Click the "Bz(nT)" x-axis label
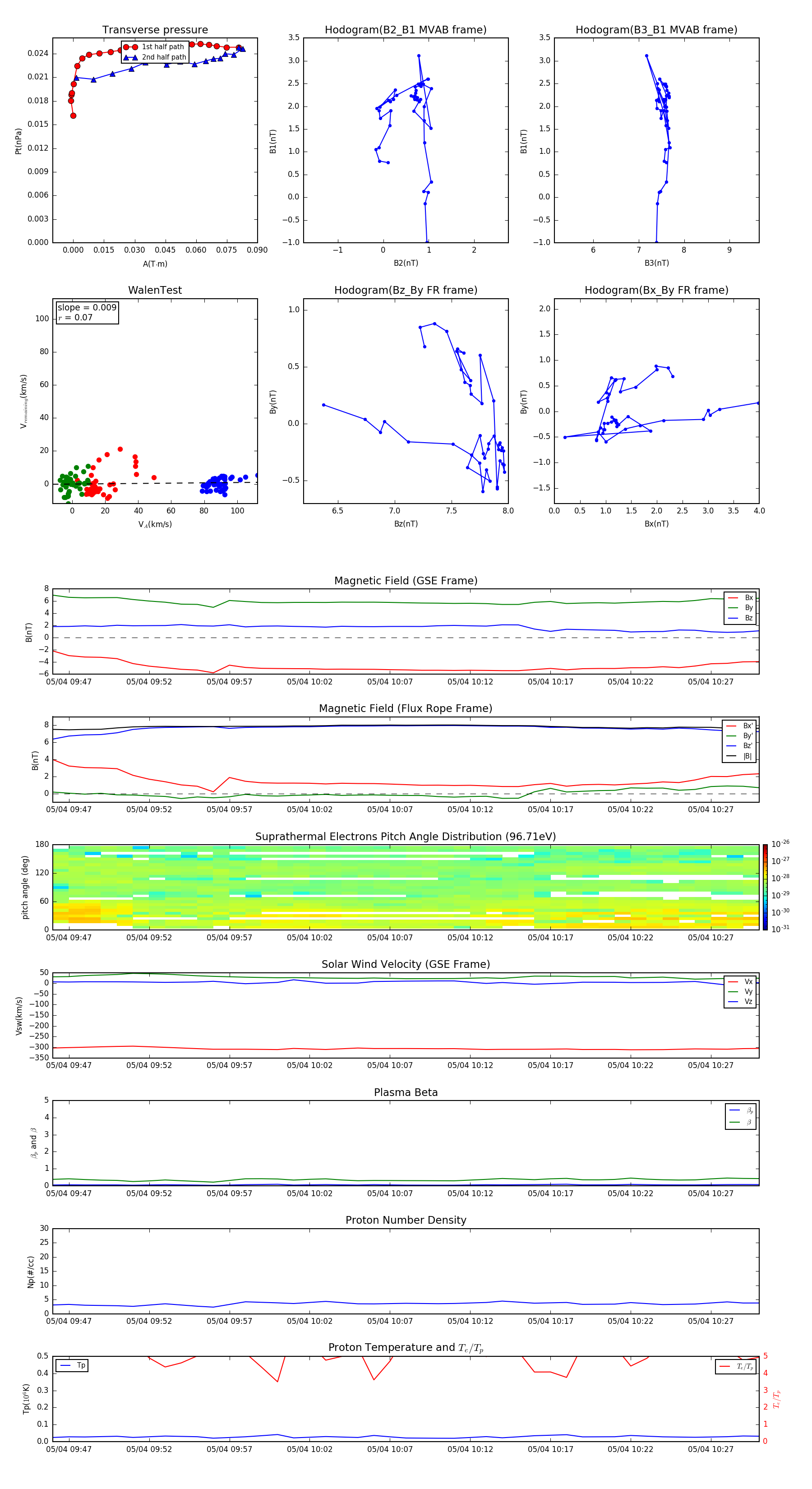812x1489 pixels. 406,524
